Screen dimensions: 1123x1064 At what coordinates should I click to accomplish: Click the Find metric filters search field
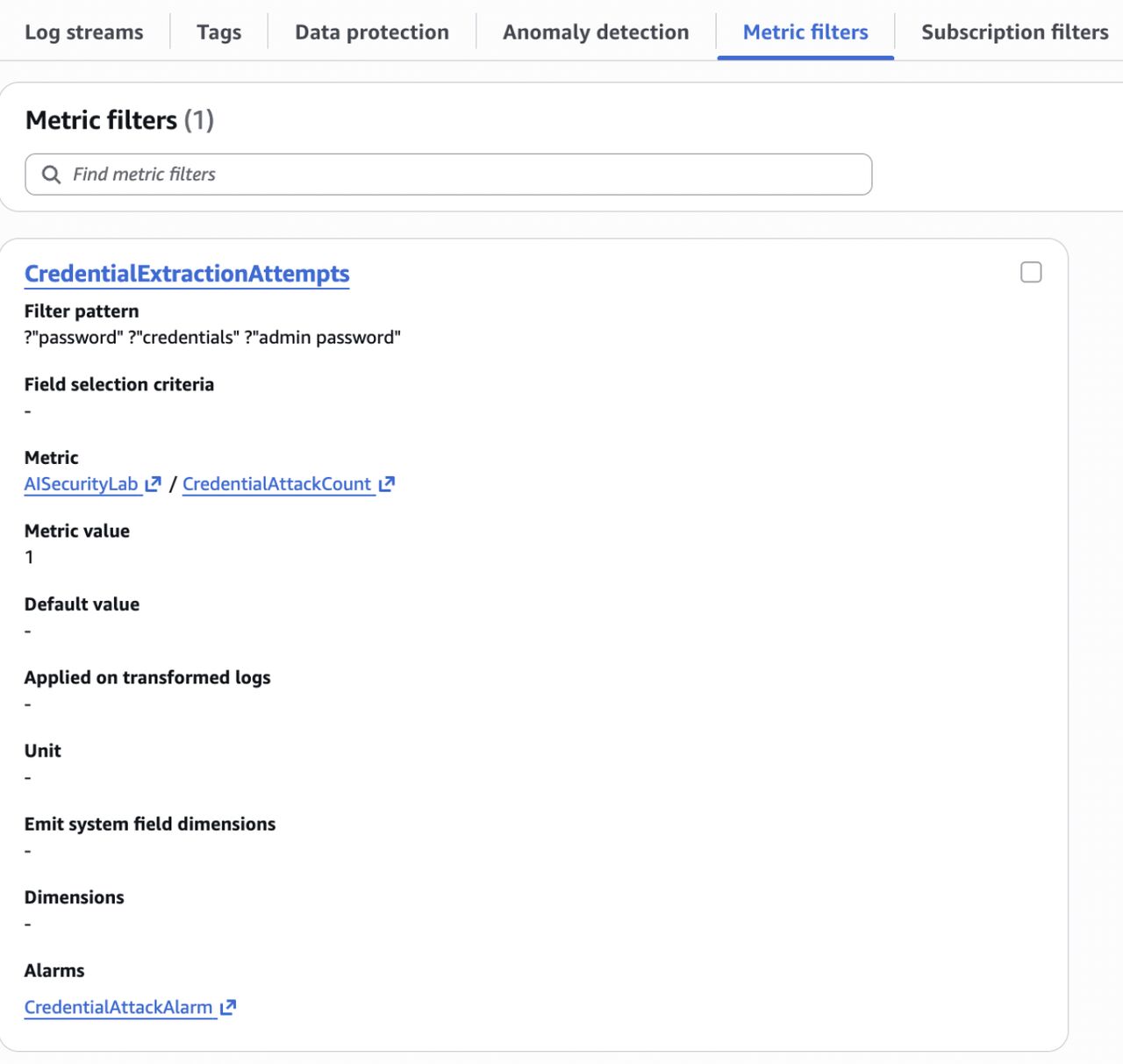tap(448, 175)
